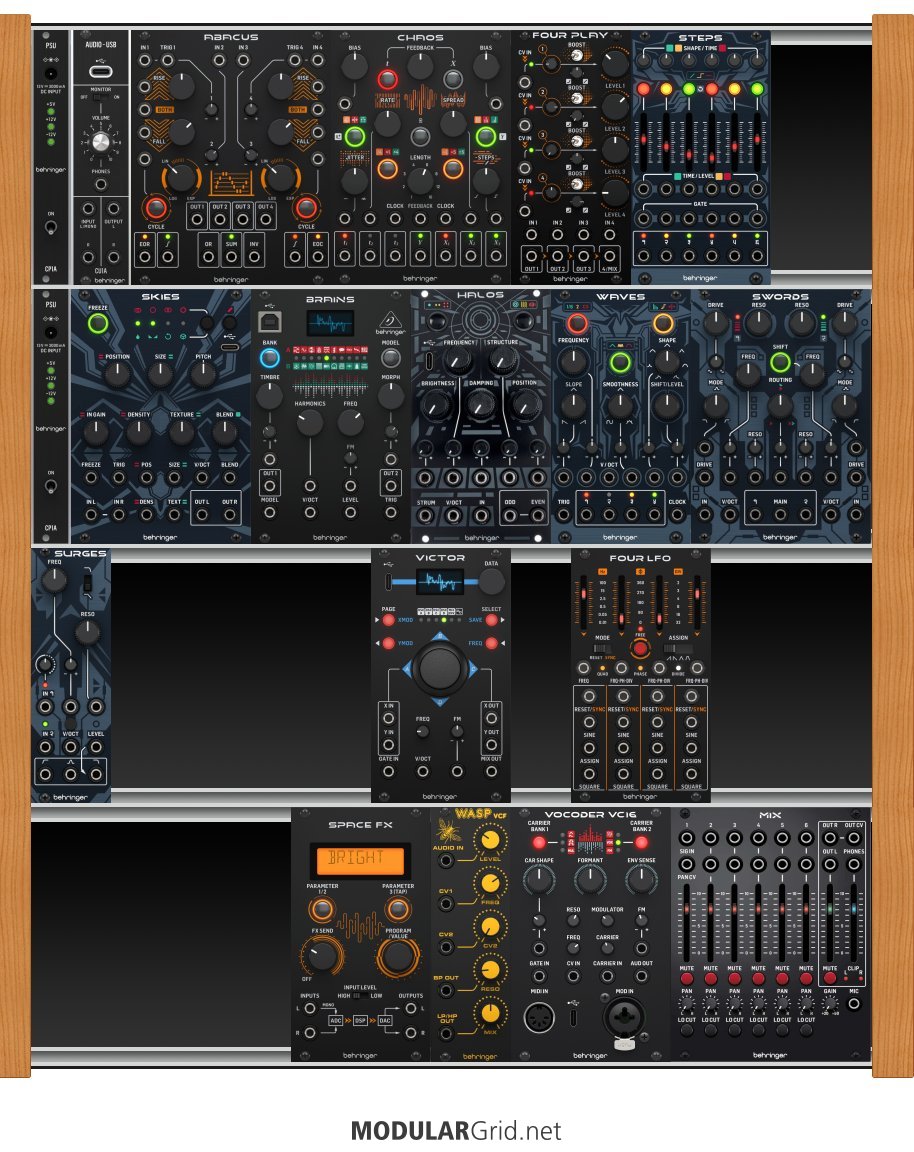The image size is (914, 1152).
Task: Click the Model button on Brains
Action: pyautogui.click(x=391, y=358)
